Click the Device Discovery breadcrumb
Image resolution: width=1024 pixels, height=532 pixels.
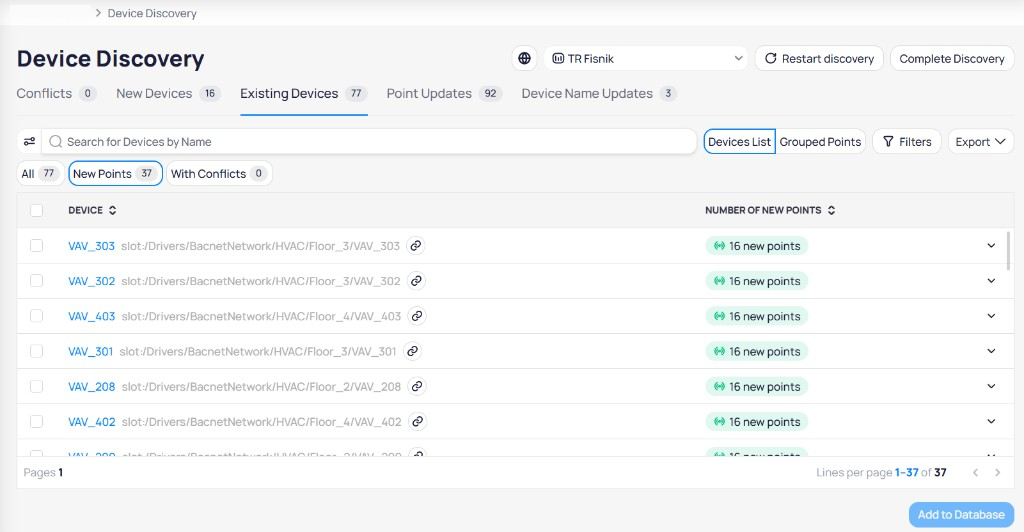pyautogui.click(x=152, y=13)
